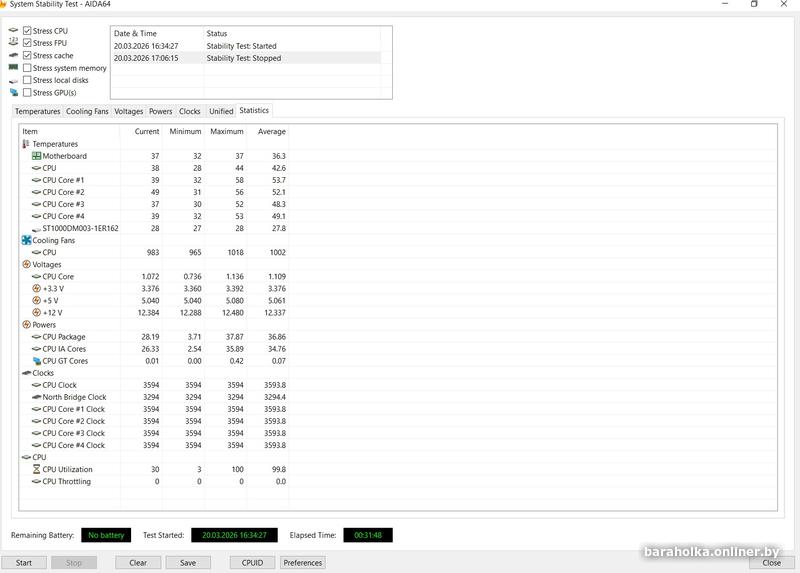This screenshot has width=800, height=573.
Task: Click the Powers group icon
Action: pyautogui.click(x=27, y=325)
